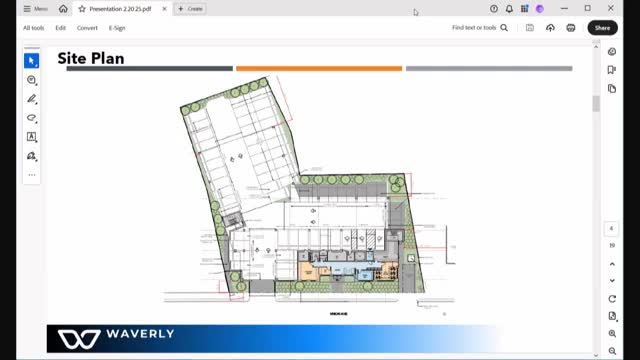Click the Create new tab button

pyautogui.click(x=190, y=9)
